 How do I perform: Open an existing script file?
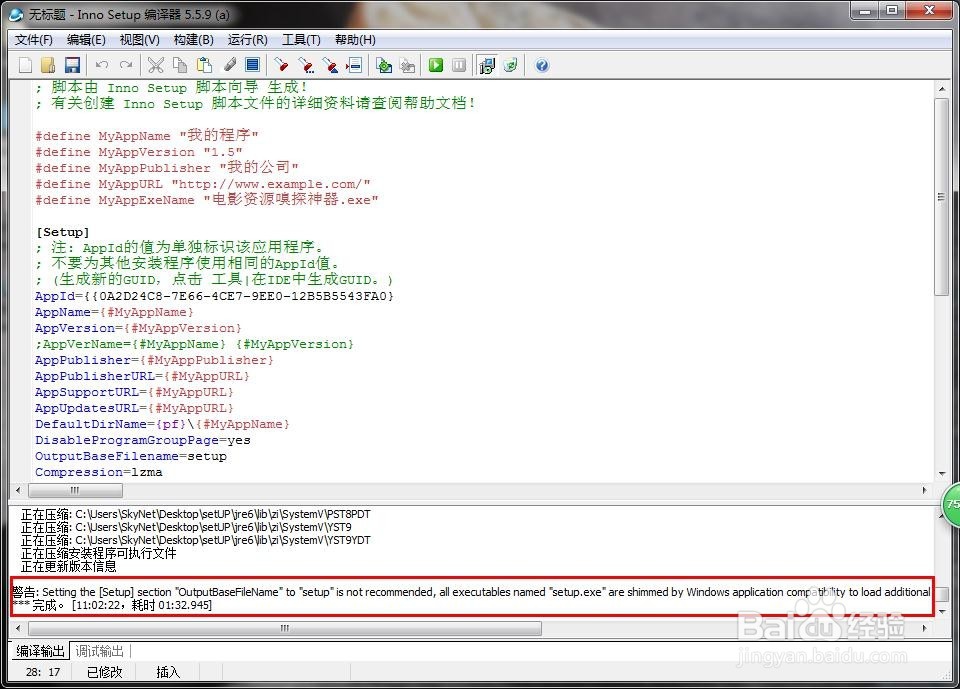click(48, 65)
